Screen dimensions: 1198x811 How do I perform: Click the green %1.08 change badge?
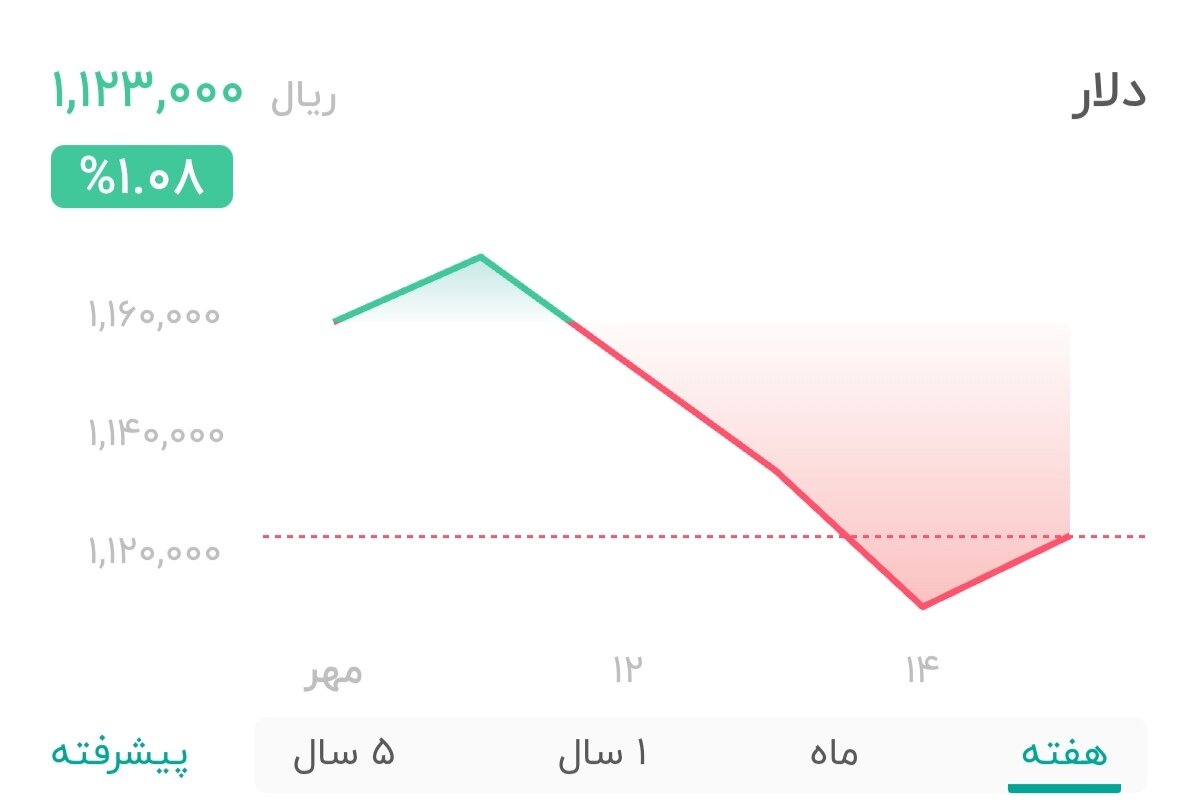(141, 177)
